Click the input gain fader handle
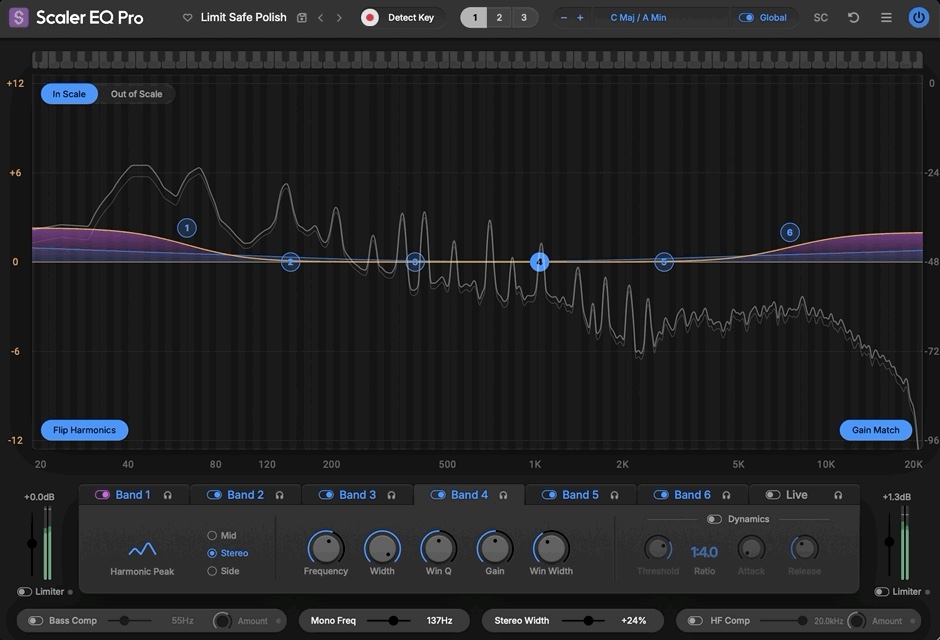 (32, 544)
